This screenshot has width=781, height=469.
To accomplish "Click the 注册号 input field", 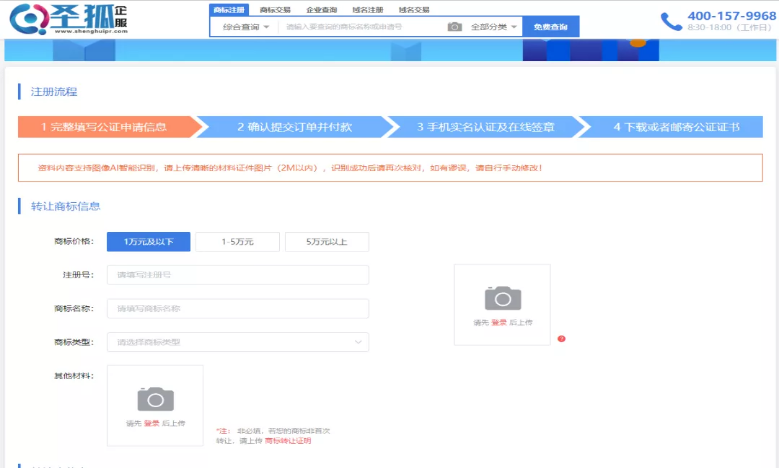I will 238,275.
